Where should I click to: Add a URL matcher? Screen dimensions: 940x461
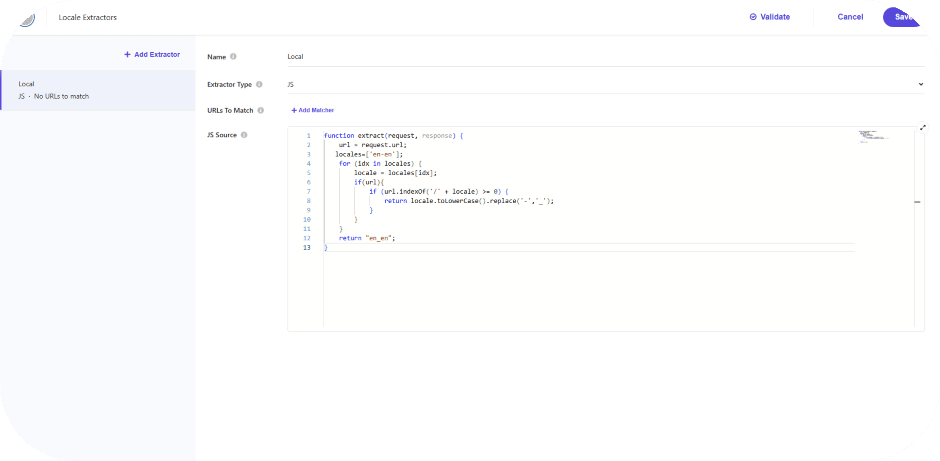312,110
